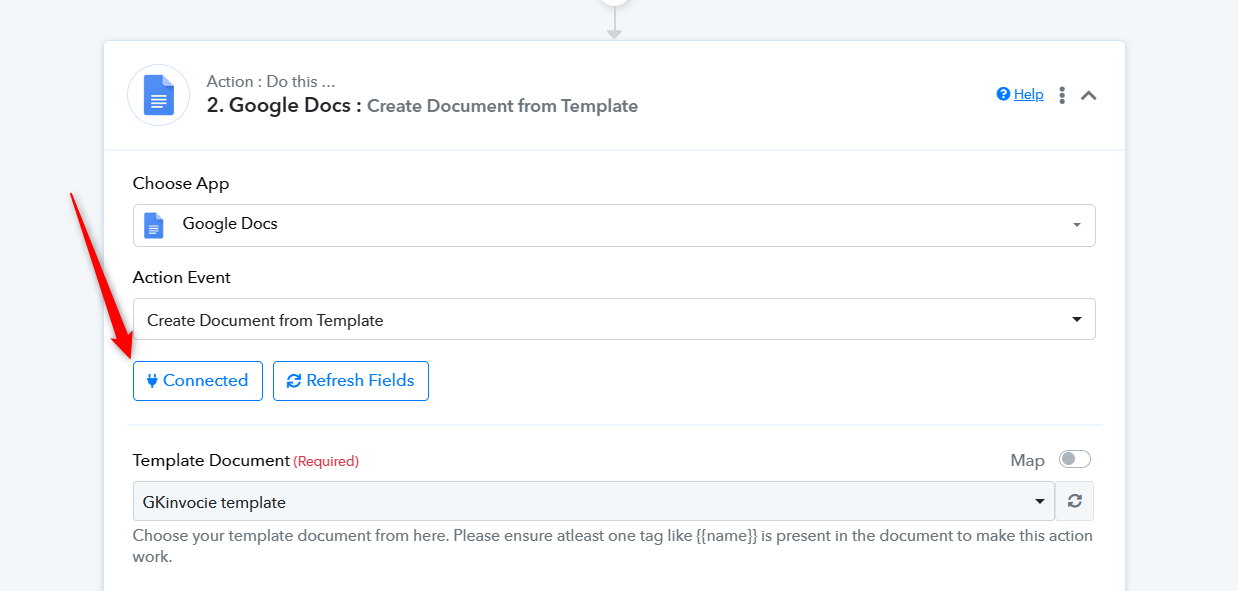
Task: Click the refresh icon on Refresh Fields
Action: click(294, 381)
